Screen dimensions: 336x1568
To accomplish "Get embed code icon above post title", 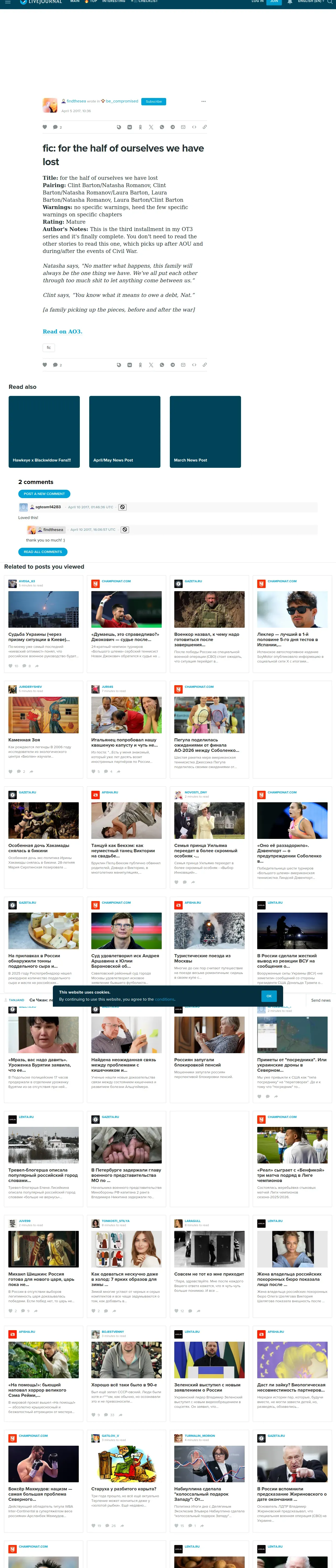I will tap(194, 127).
